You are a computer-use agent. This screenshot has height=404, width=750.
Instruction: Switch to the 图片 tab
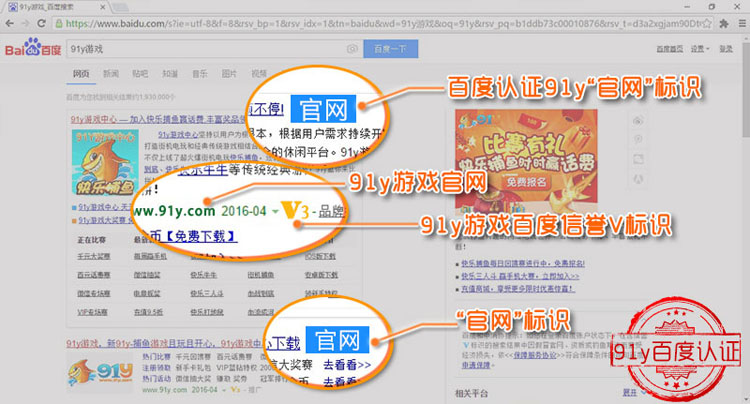point(229,74)
